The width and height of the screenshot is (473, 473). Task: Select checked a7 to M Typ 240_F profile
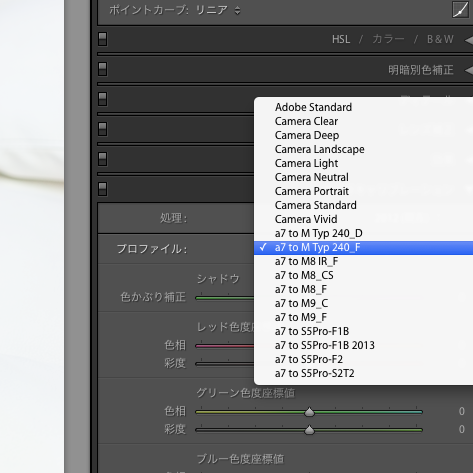[x=363, y=247]
